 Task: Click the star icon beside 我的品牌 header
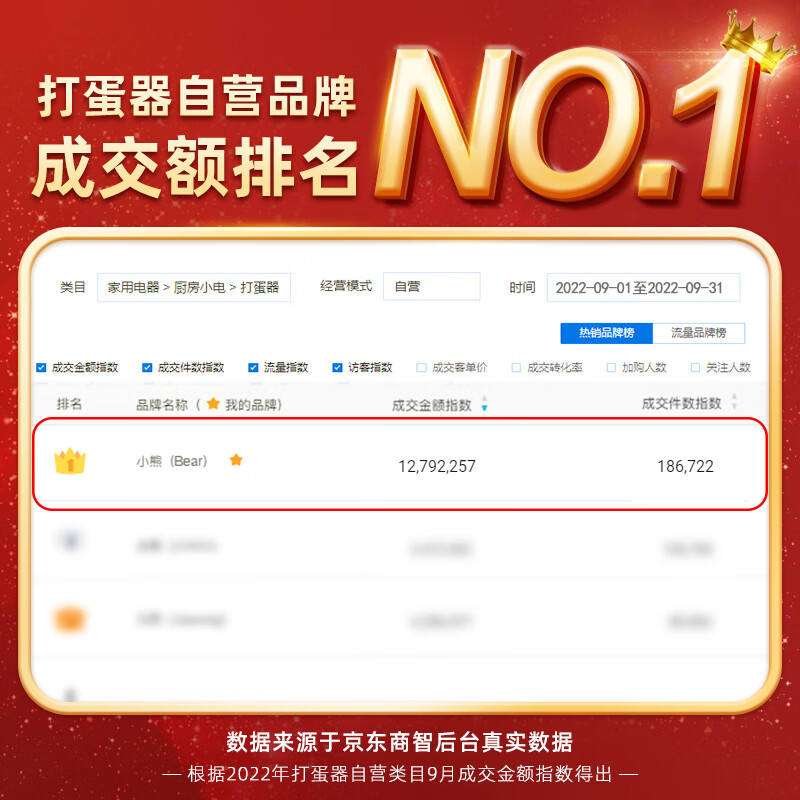pyautogui.click(x=213, y=404)
